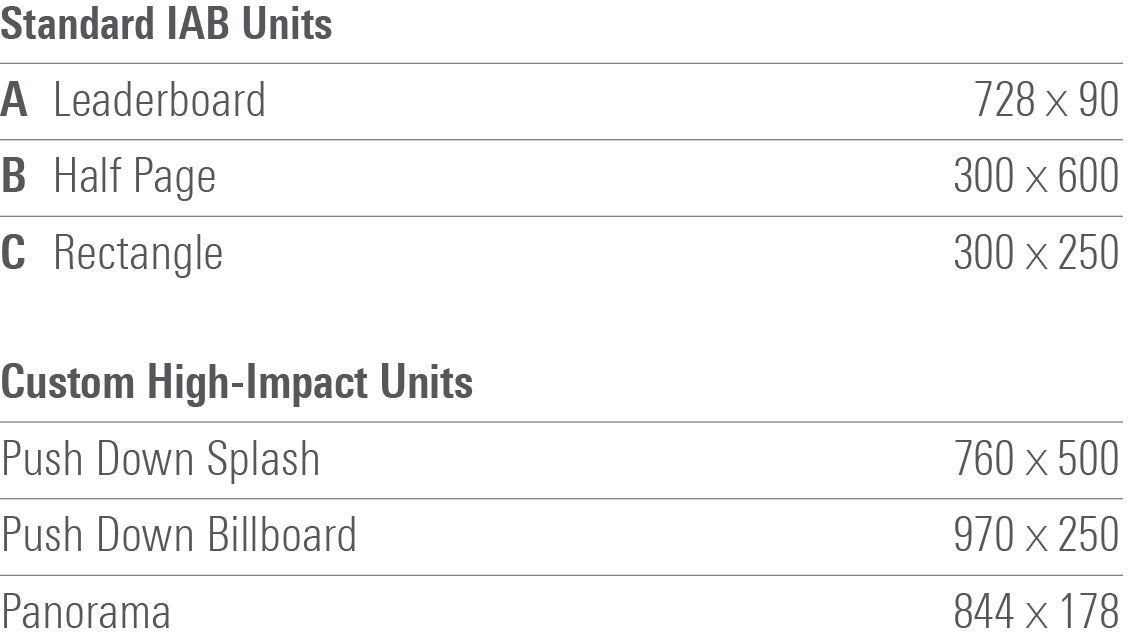This screenshot has height=633, width=1131.
Task: Select the 970 x 250 dimension
Action: pyautogui.click(x=1036, y=535)
